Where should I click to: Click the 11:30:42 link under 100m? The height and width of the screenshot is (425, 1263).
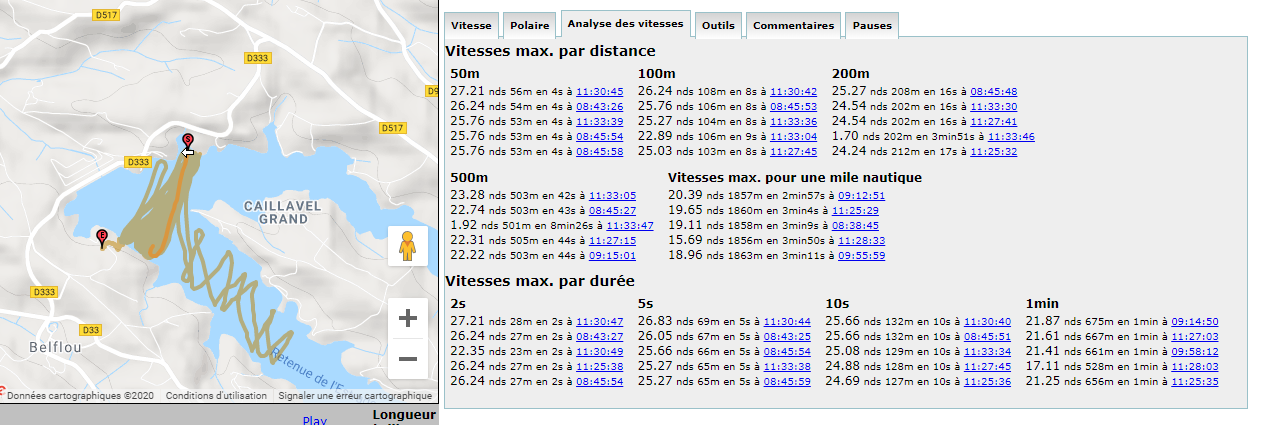(x=793, y=92)
